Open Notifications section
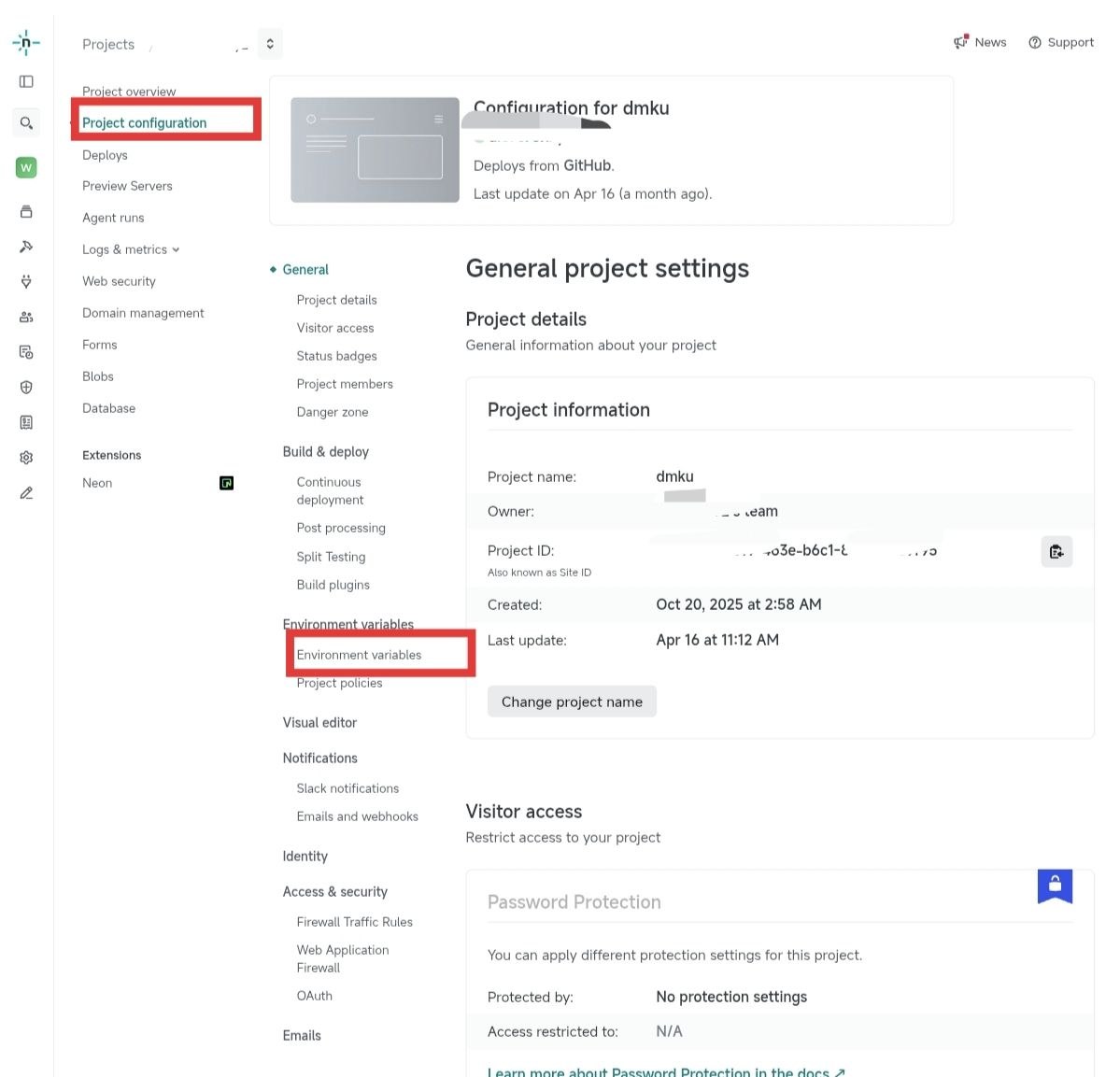1120x1077 pixels. [320, 758]
